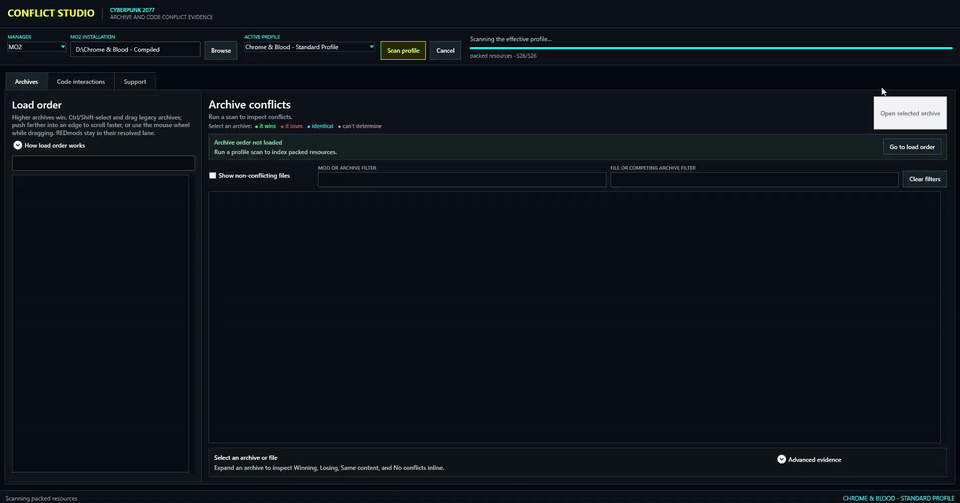
Task: Switch to the Support tab
Action: (135, 81)
